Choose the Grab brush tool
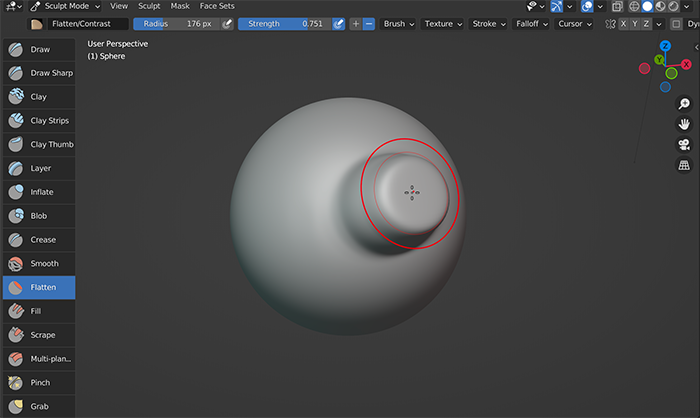The height and width of the screenshot is (418, 700). (x=39, y=406)
